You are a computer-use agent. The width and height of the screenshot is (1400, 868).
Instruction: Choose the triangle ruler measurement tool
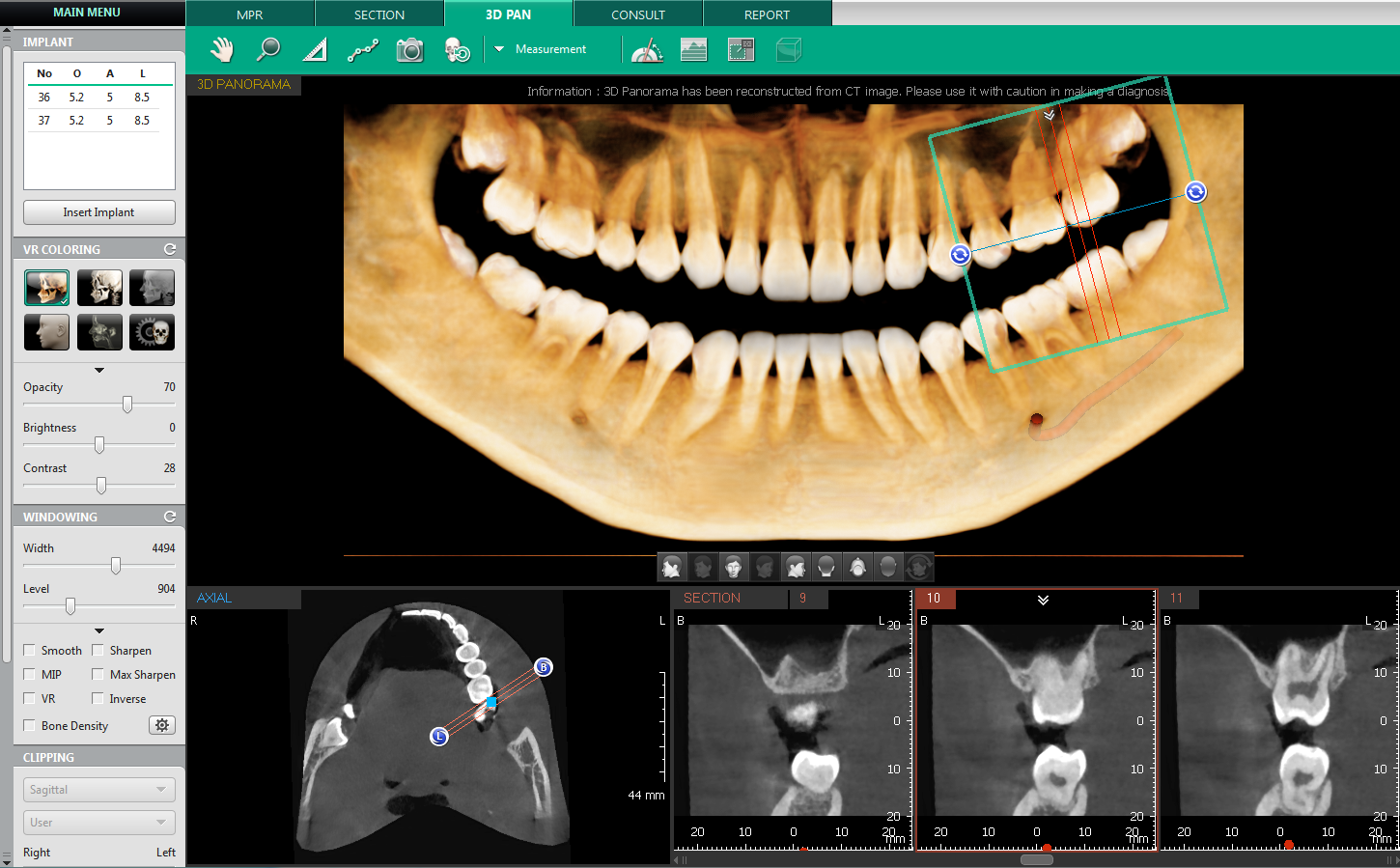(x=315, y=49)
